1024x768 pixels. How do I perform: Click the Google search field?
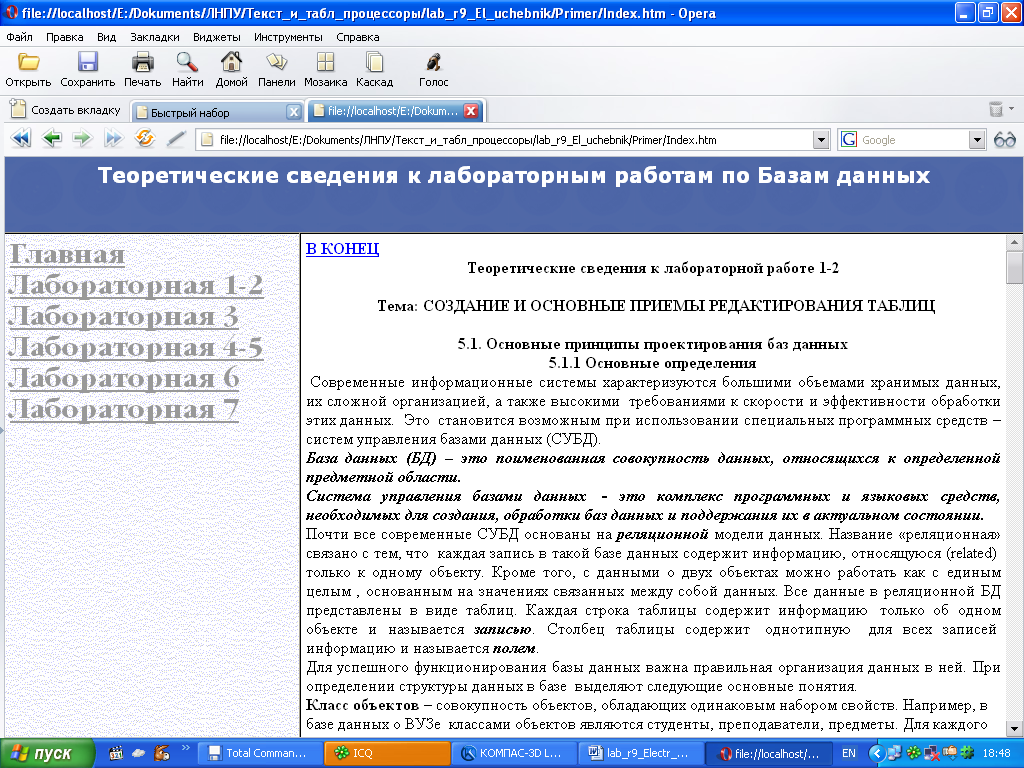click(912, 140)
